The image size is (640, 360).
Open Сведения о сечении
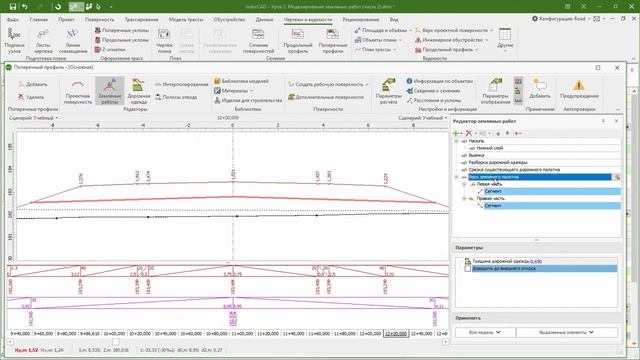433,91
